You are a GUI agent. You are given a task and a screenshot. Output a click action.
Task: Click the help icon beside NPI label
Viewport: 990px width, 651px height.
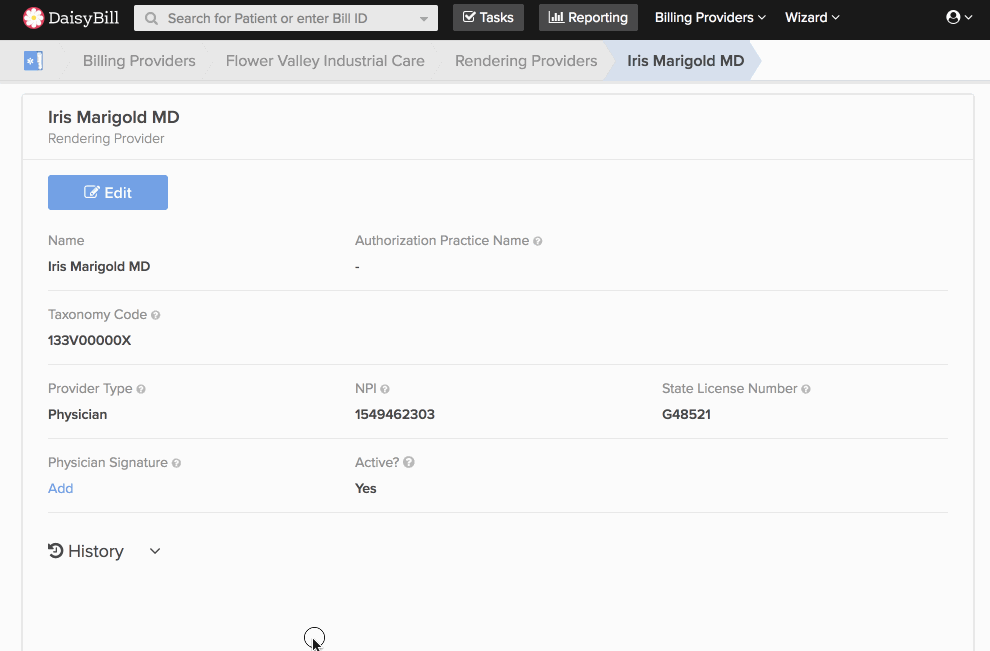[x=386, y=388]
